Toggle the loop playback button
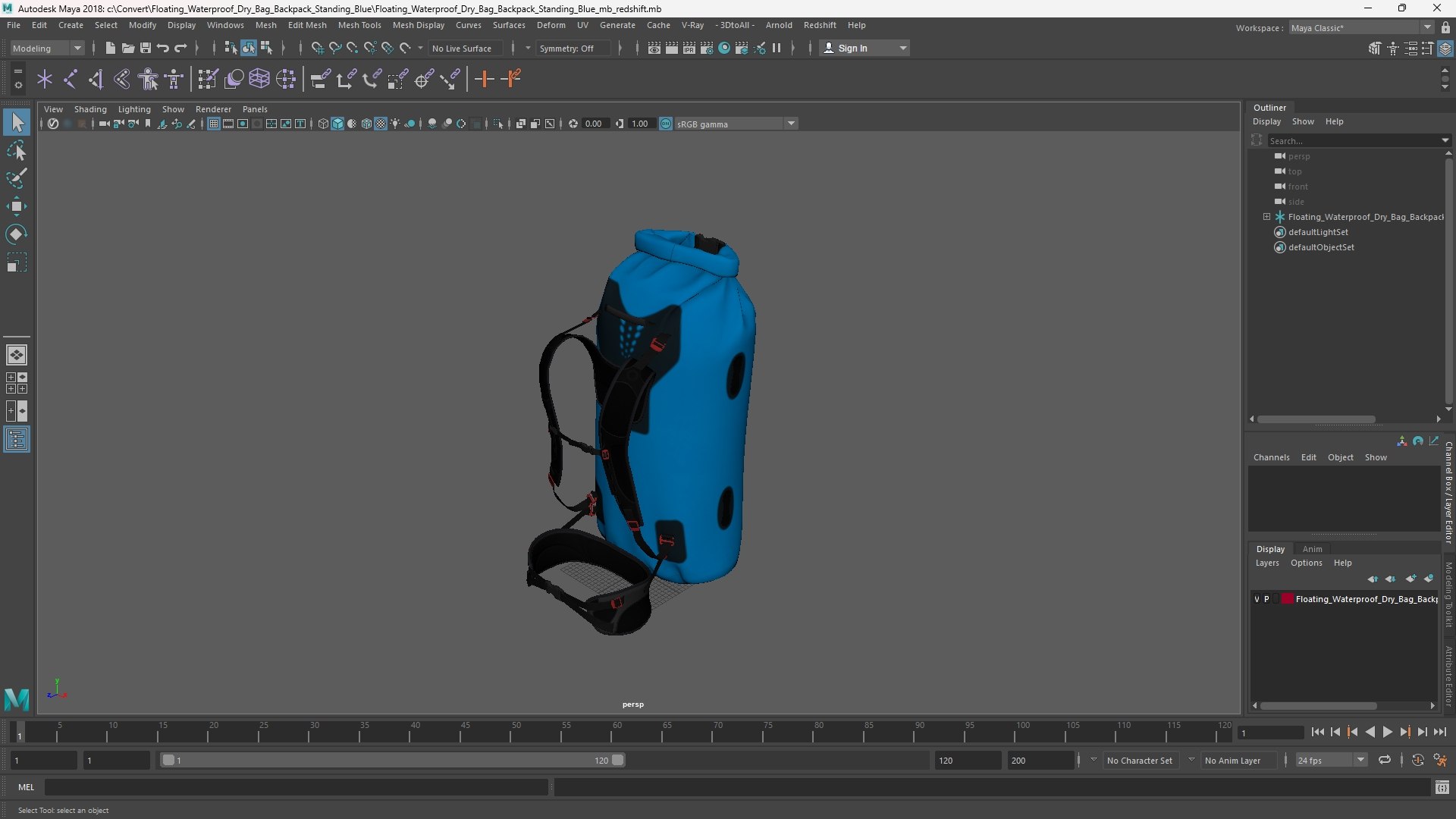Viewport: 1456px width, 819px height. 1385,760
